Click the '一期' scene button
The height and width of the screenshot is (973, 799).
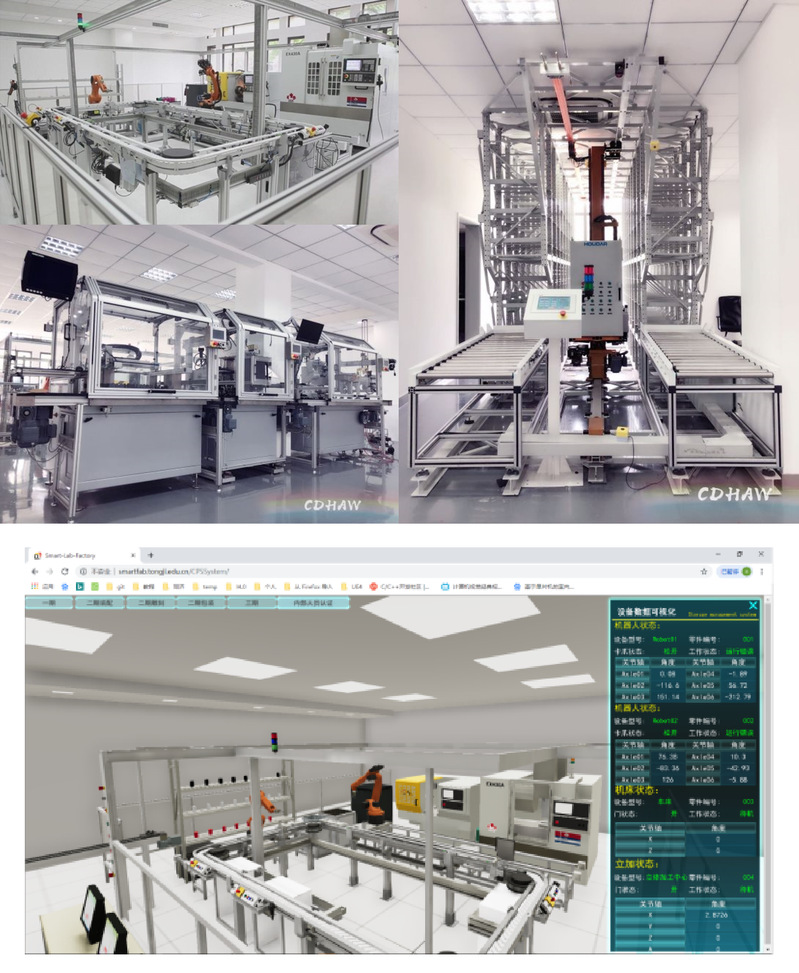49,604
